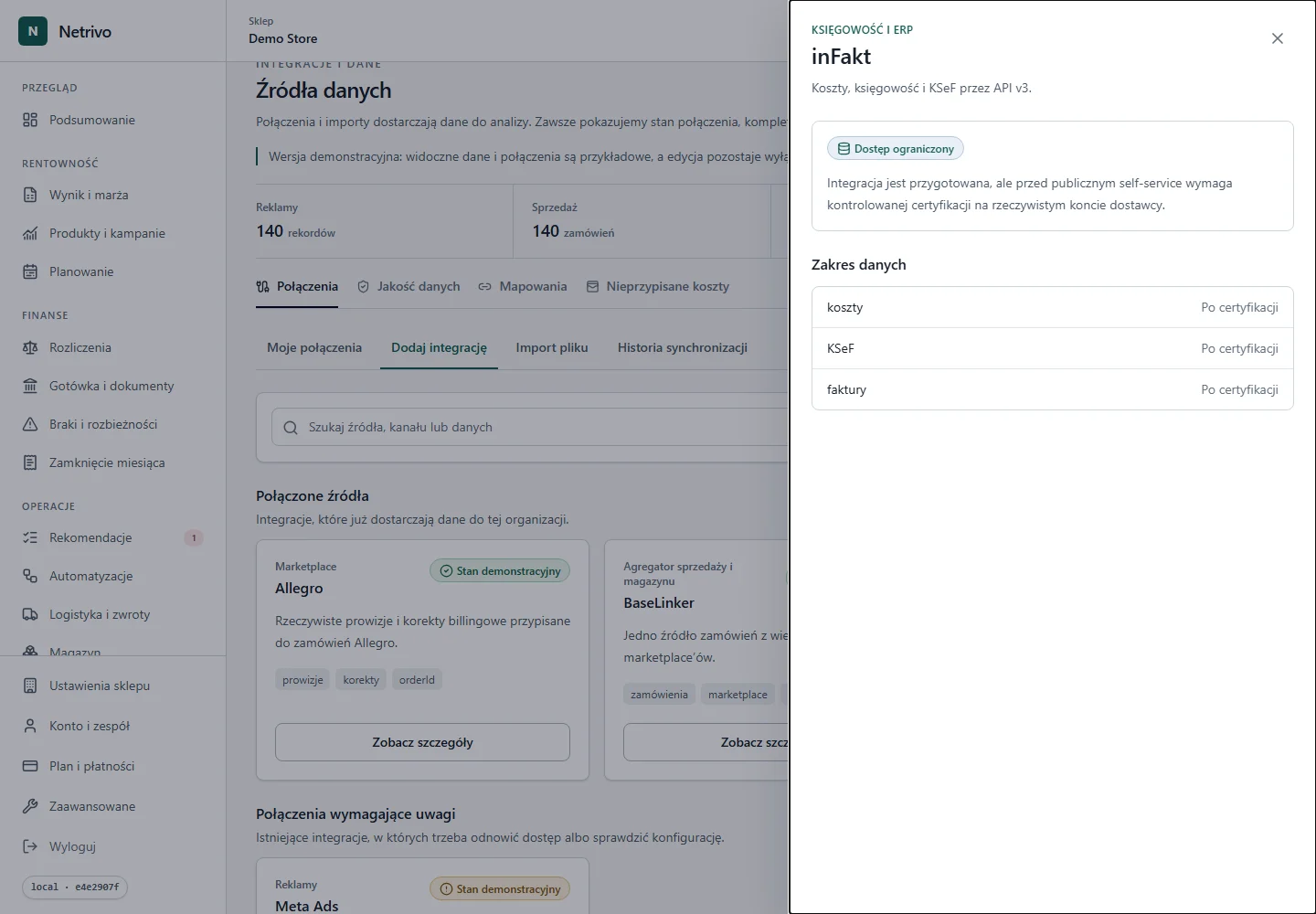Image resolution: width=1316 pixels, height=914 pixels.
Task: Select the faktury data scope row
Action: (x=1053, y=389)
